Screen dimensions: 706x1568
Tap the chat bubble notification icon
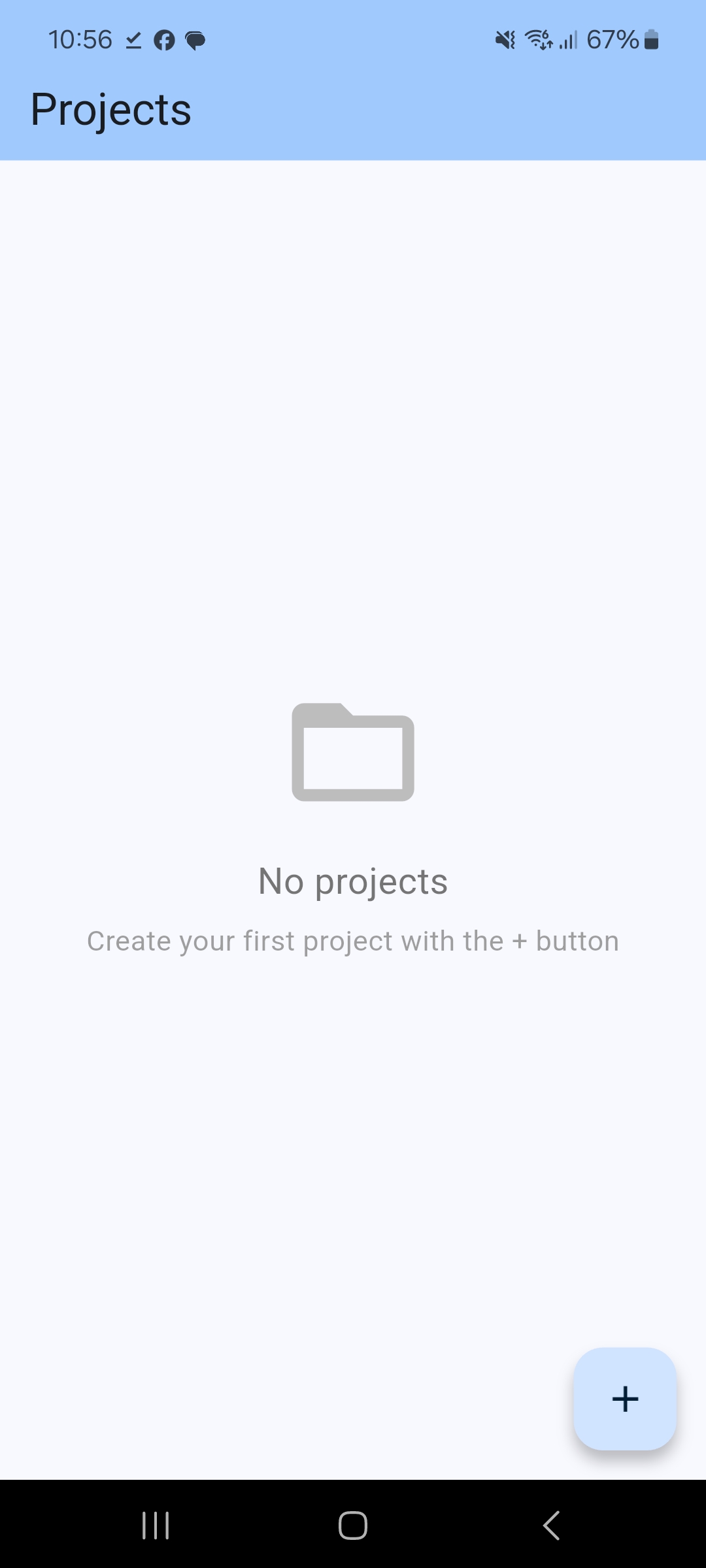click(x=195, y=41)
